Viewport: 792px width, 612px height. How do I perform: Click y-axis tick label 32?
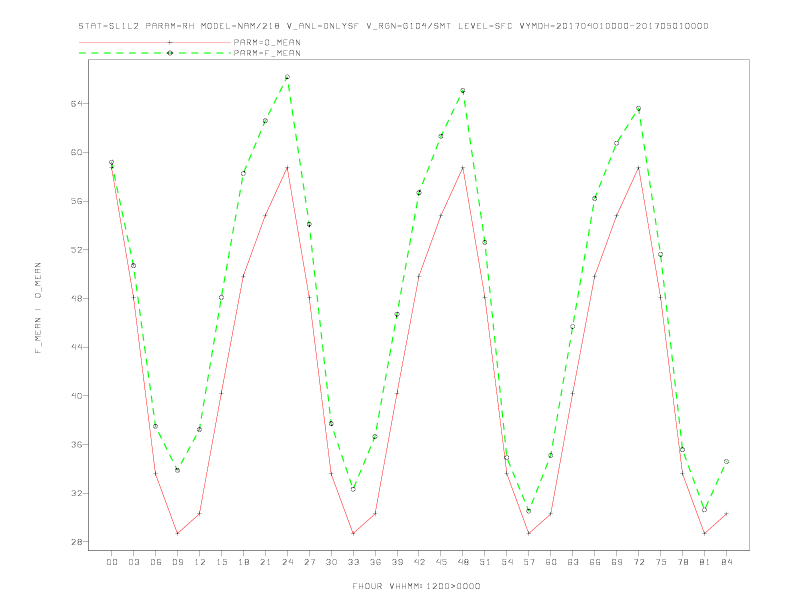tap(79, 493)
